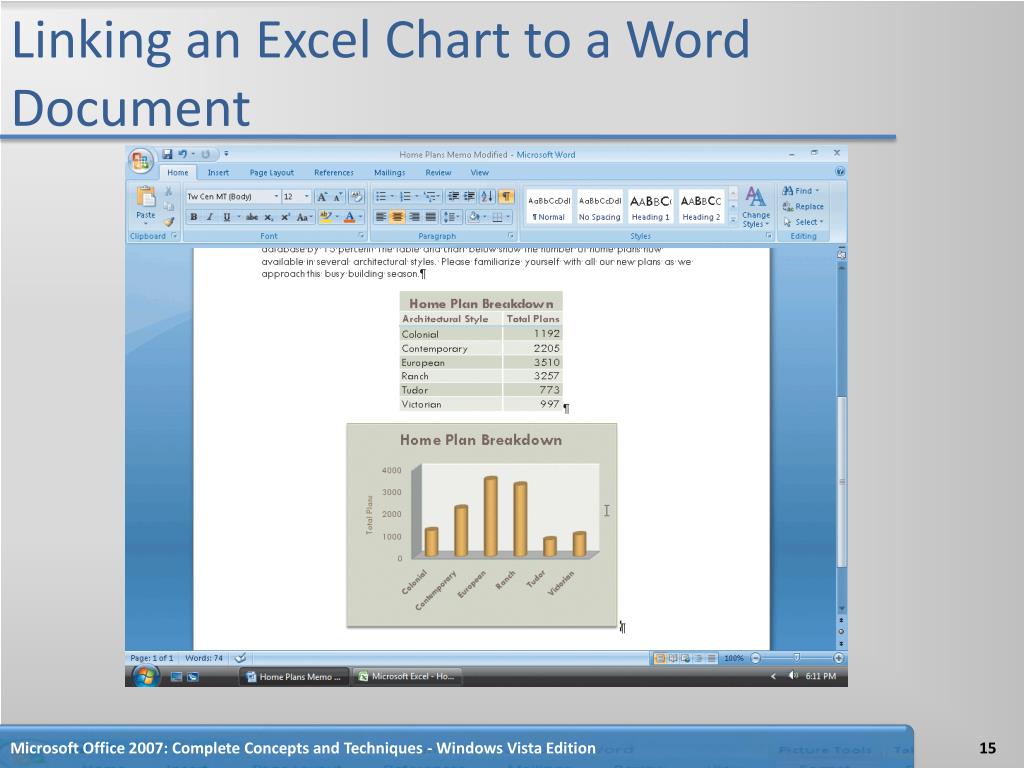
Task: Check proofing errors in status bar
Action: [240, 658]
